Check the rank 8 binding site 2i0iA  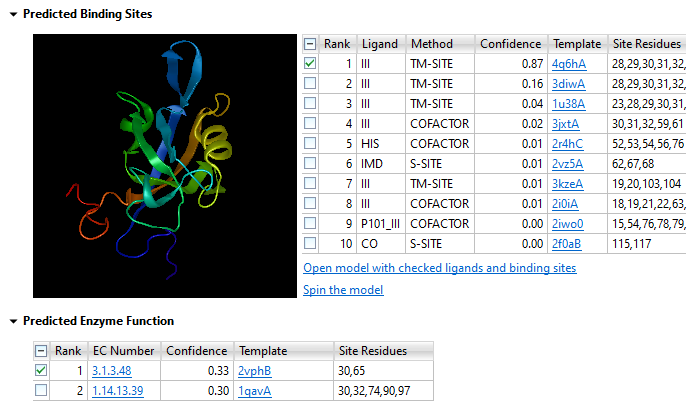(x=310, y=203)
